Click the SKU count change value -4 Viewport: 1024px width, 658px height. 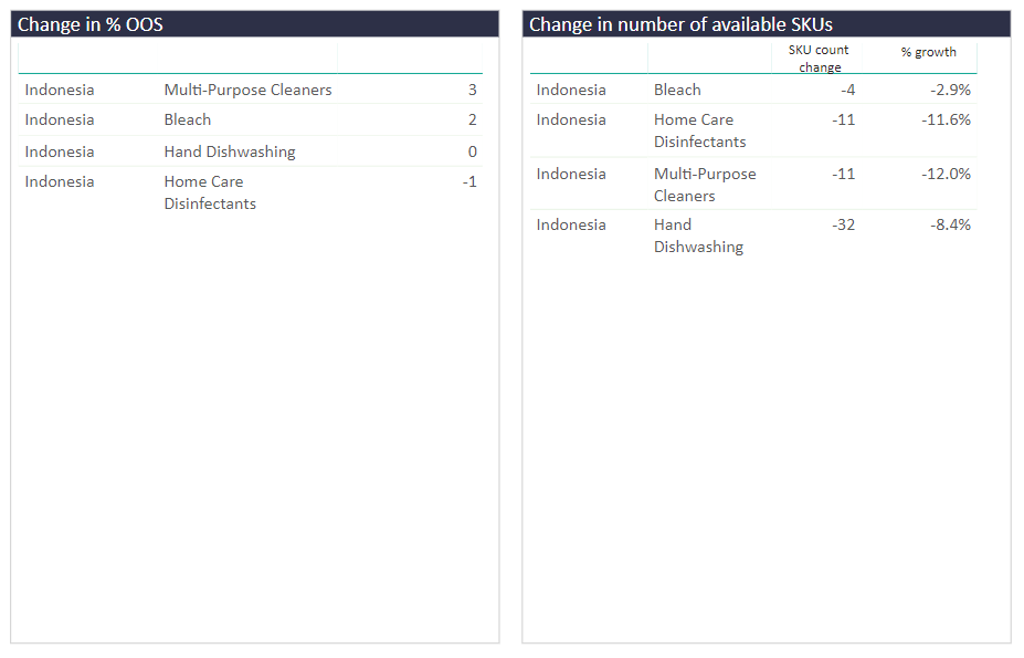tap(847, 90)
